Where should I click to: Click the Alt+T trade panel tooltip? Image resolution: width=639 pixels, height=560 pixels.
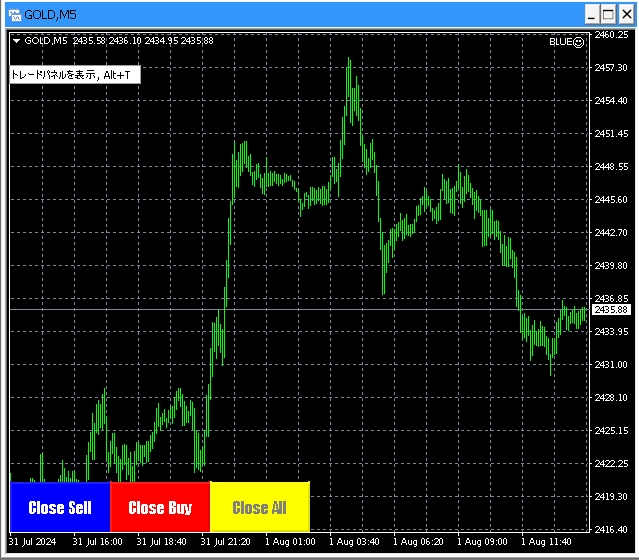[71, 75]
